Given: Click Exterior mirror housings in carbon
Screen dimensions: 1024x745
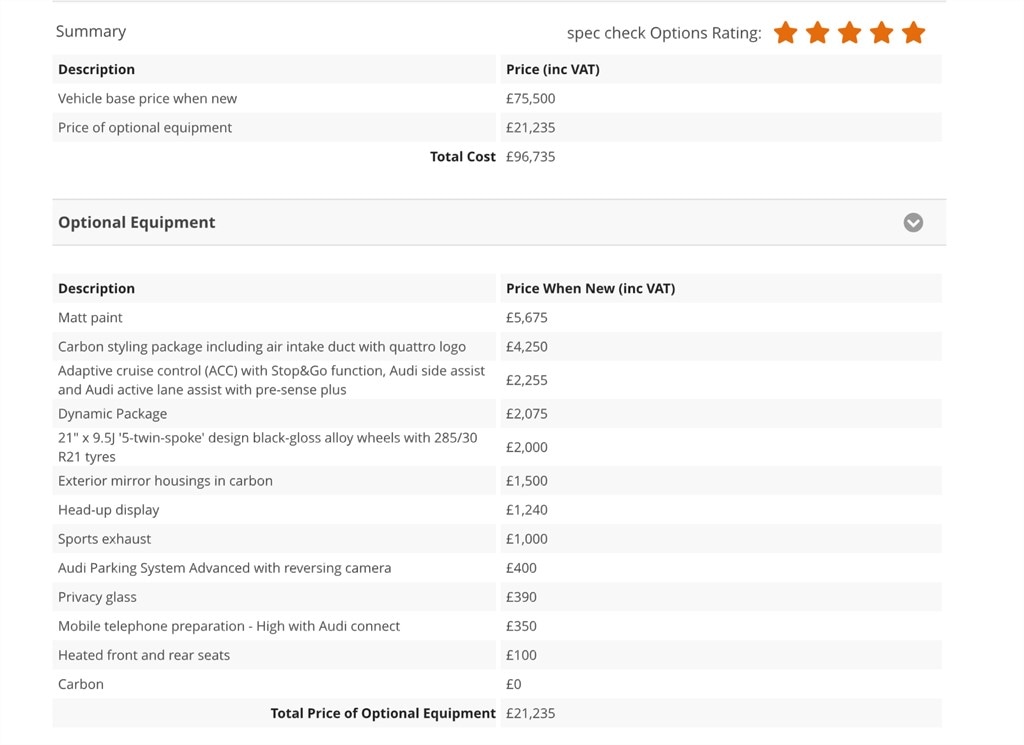Looking at the screenshot, I should [165, 481].
